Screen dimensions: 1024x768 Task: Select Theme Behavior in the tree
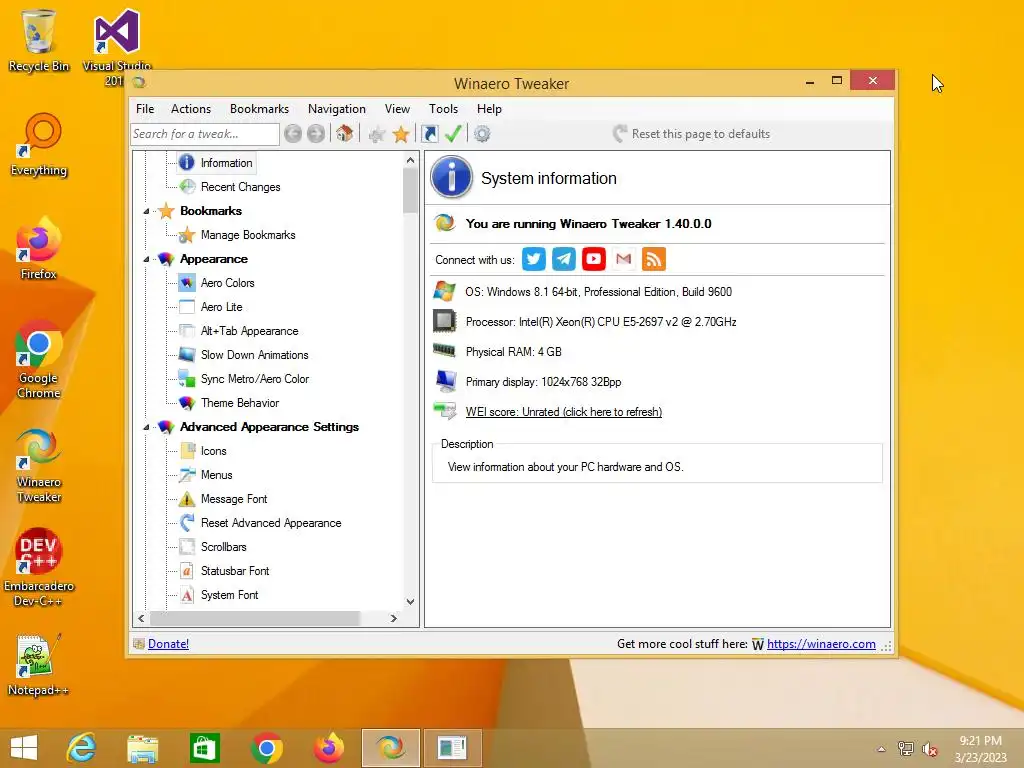(240, 403)
